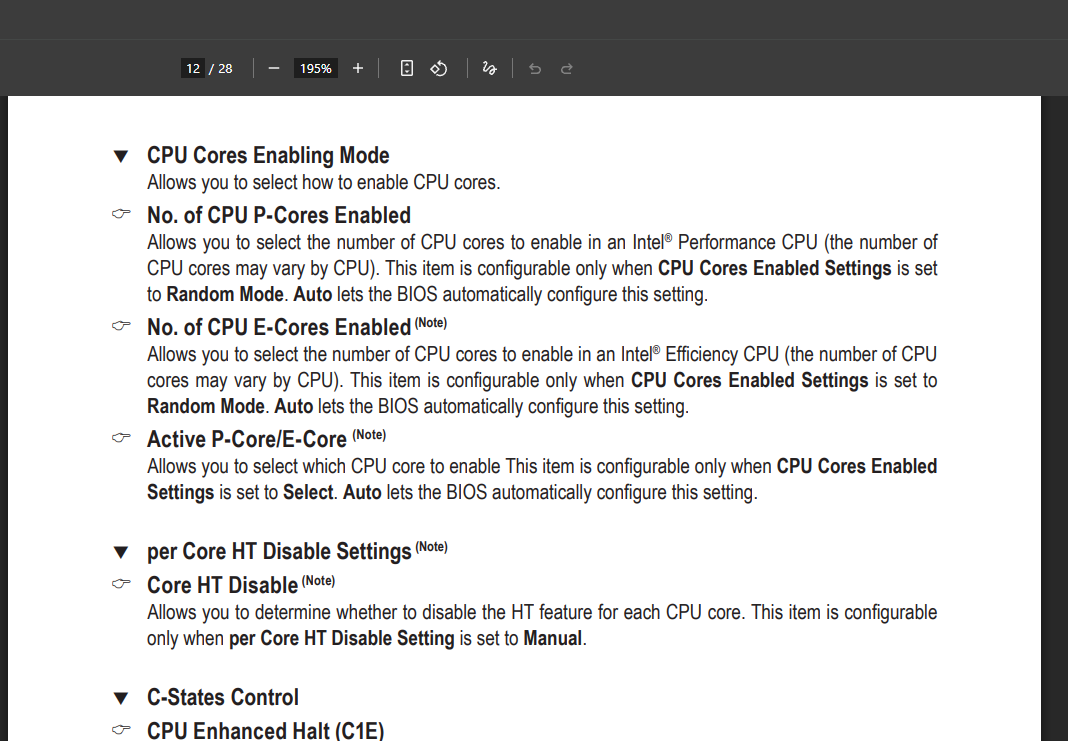This screenshot has height=741, width=1068.
Task: Click the (Note) superscript after Active P-Core/E-Core
Action: (x=369, y=435)
